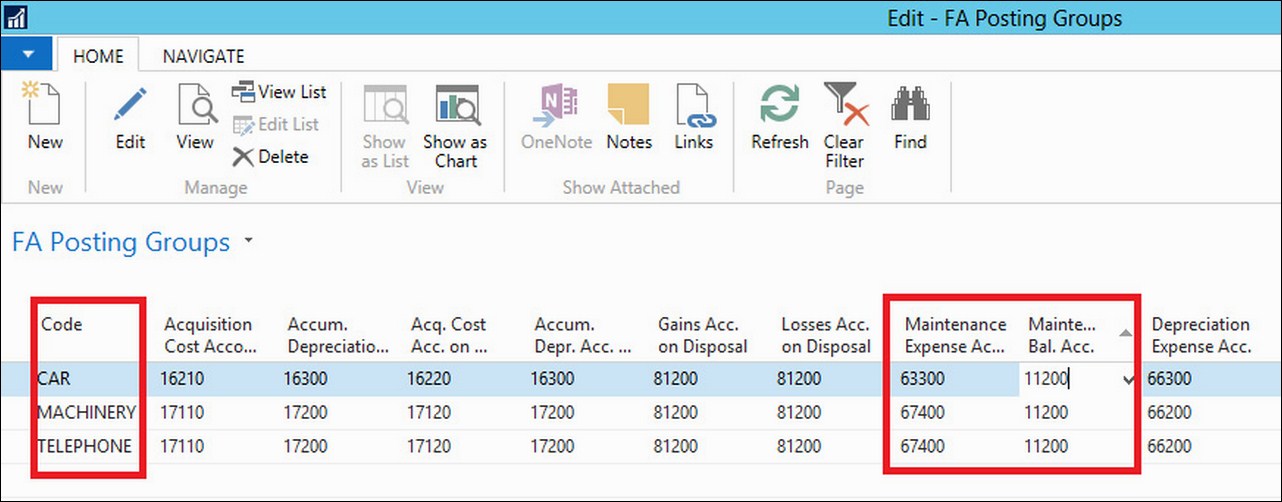The image size is (1282, 502).
Task: Click Edit List in Manage group
Action: point(275,124)
